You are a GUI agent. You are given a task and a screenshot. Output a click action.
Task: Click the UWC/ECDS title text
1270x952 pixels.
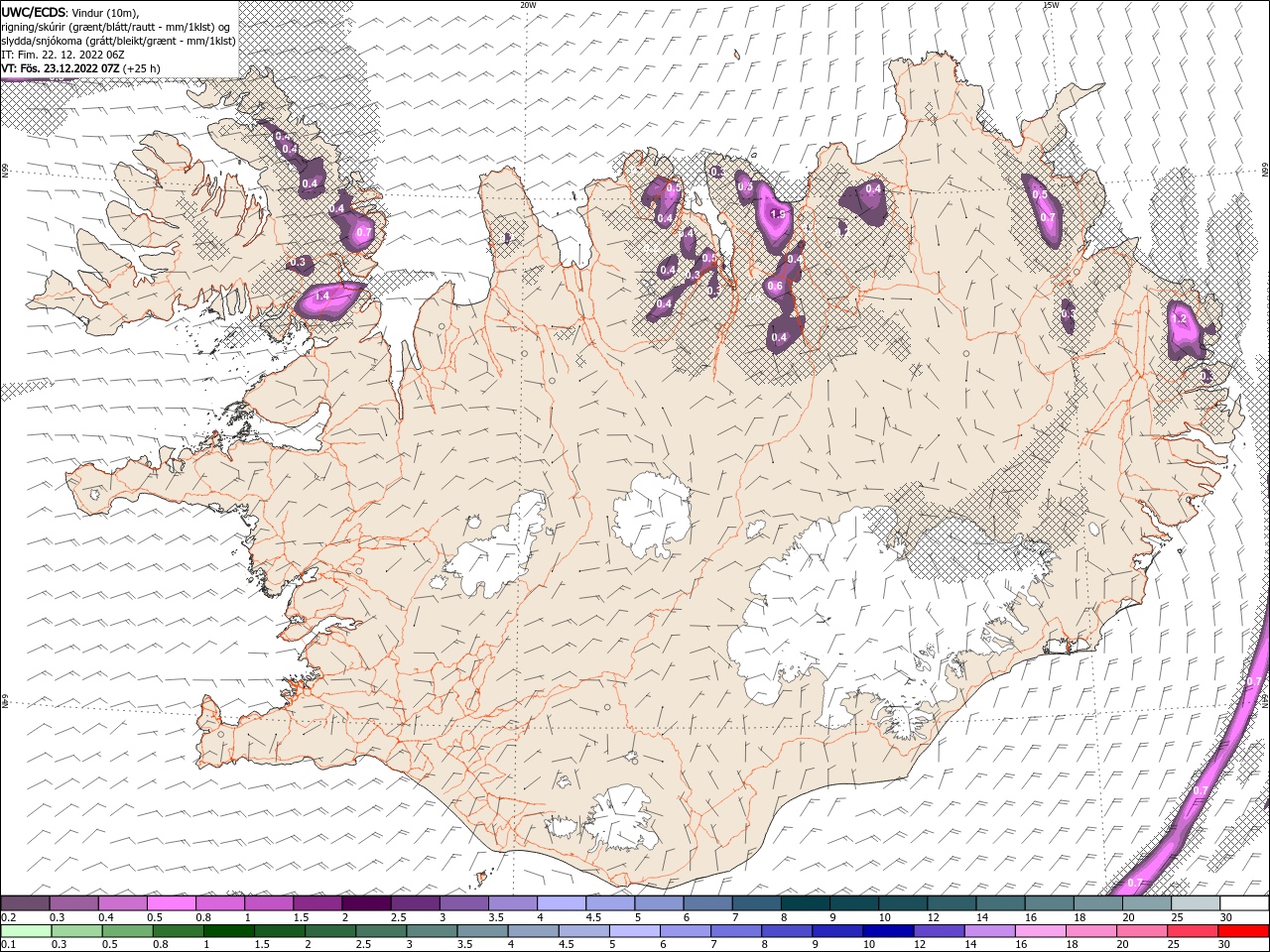click(34, 12)
